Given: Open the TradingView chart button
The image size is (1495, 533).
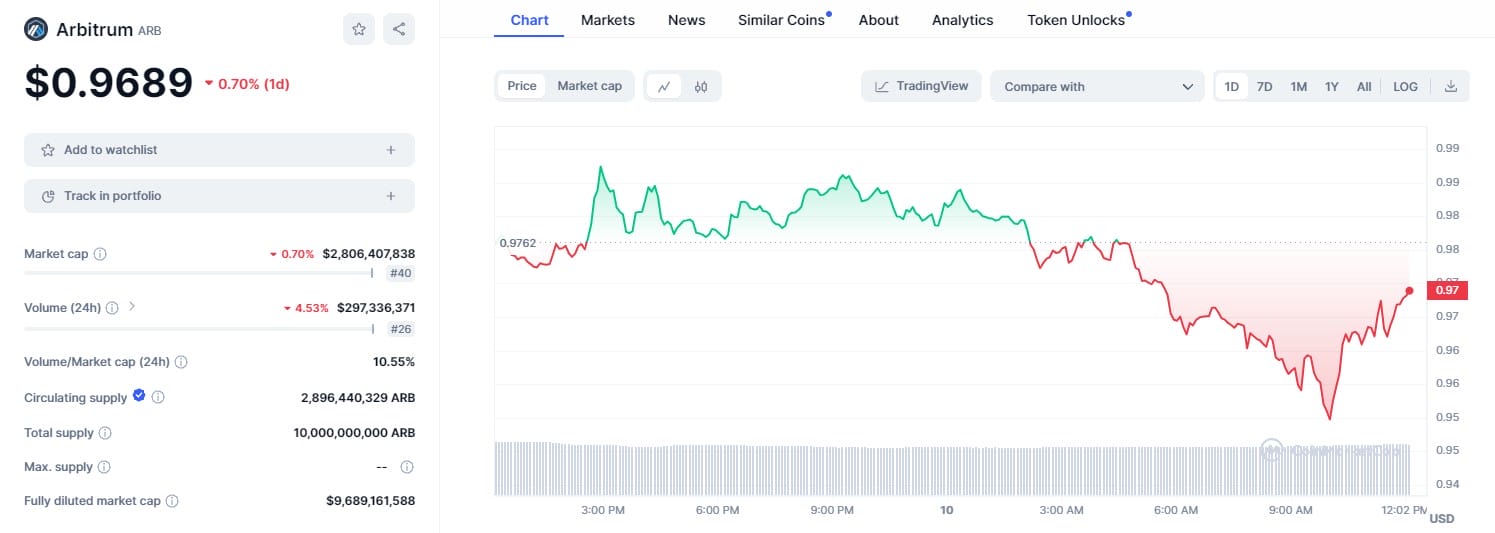Looking at the screenshot, I should [x=921, y=86].
